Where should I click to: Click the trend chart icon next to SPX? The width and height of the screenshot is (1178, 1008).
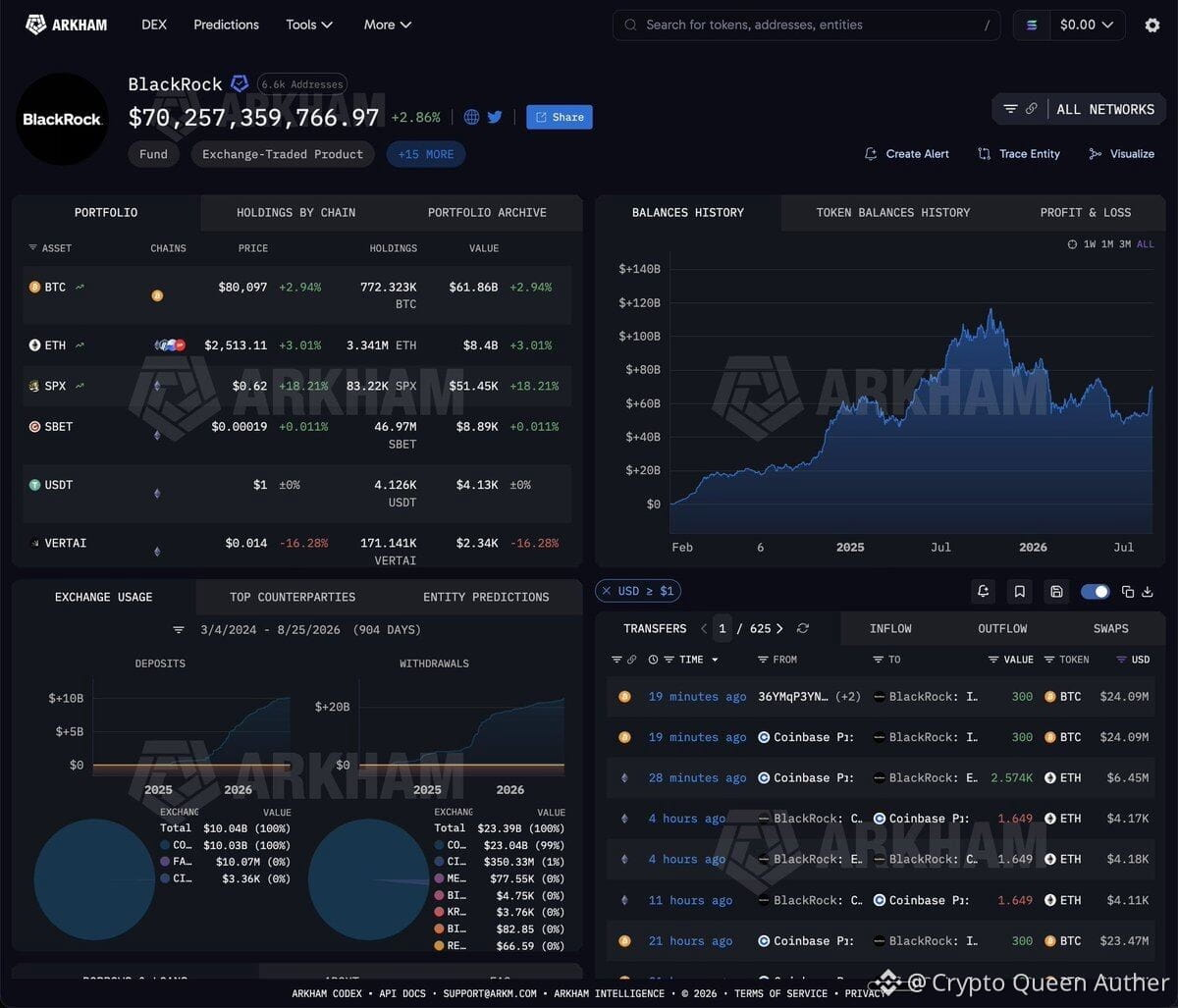80,386
